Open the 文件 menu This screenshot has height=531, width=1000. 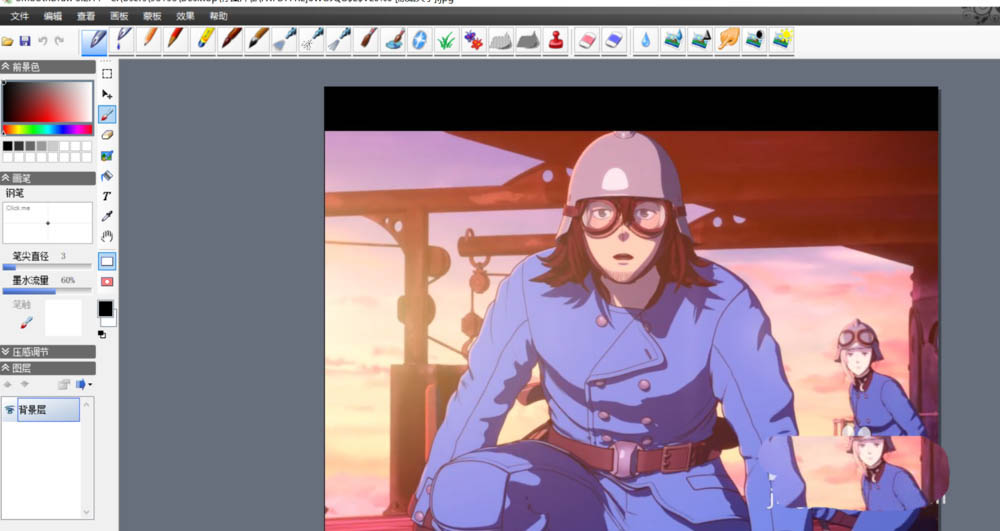coord(20,16)
